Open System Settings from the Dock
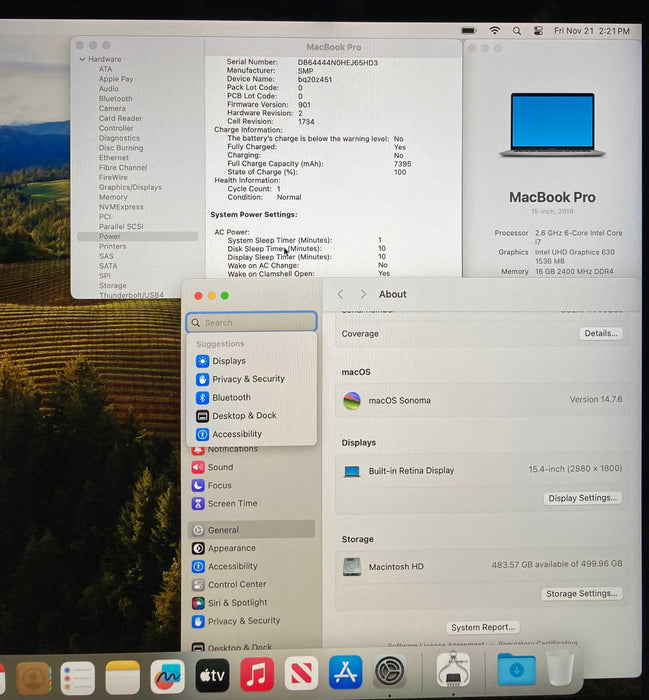Image resolution: width=649 pixels, height=700 pixels. (x=389, y=672)
